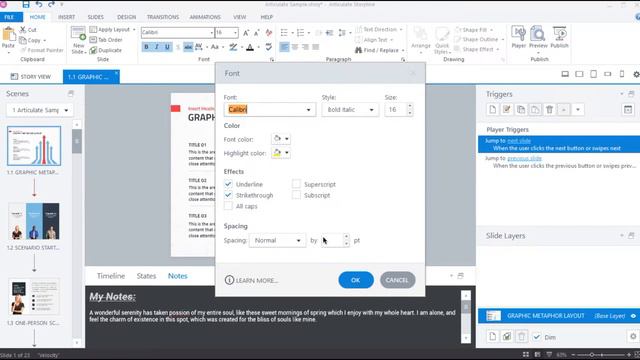The width and height of the screenshot is (640, 360).
Task: Open the New Slide button
Action: point(78,40)
